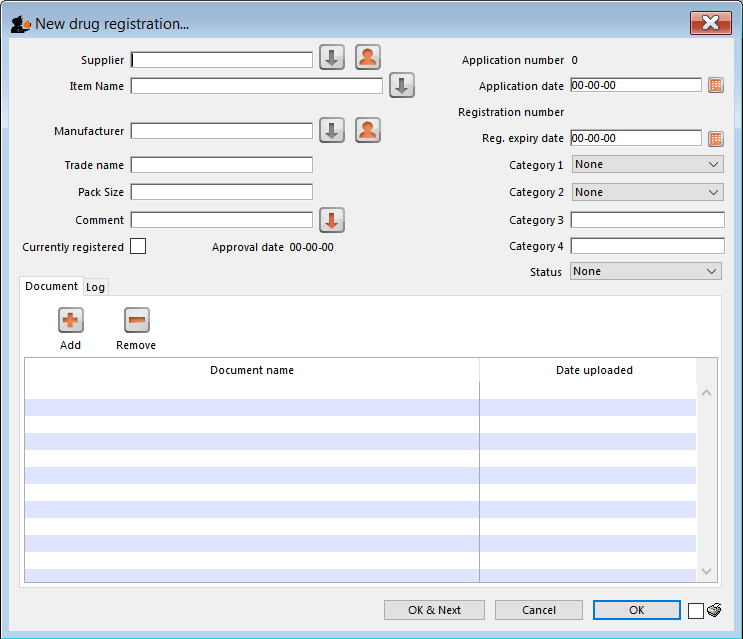Open the Reg. expiry date calendar picker
This screenshot has height=639, width=743.
click(715, 139)
